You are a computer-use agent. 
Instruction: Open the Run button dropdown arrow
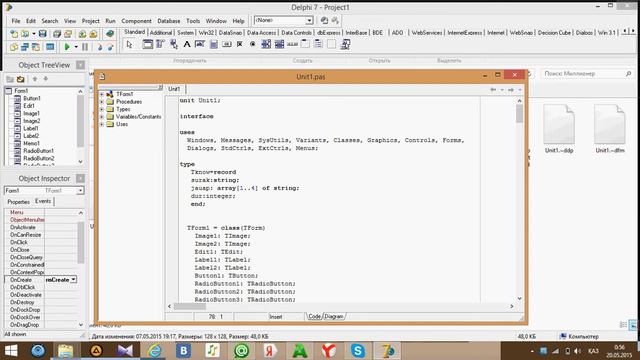pos(76,47)
